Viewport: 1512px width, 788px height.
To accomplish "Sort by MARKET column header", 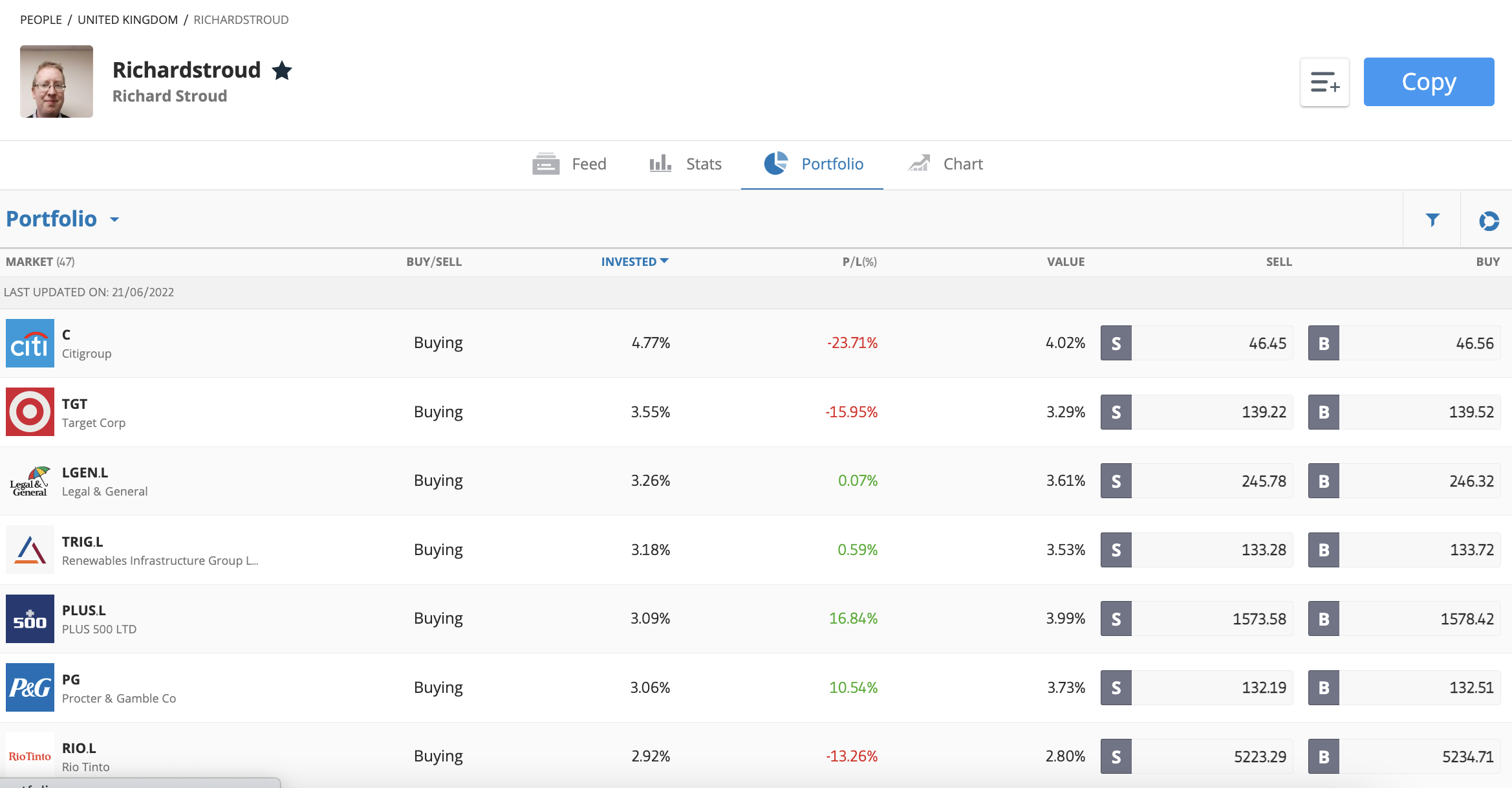I will pyautogui.click(x=40, y=262).
